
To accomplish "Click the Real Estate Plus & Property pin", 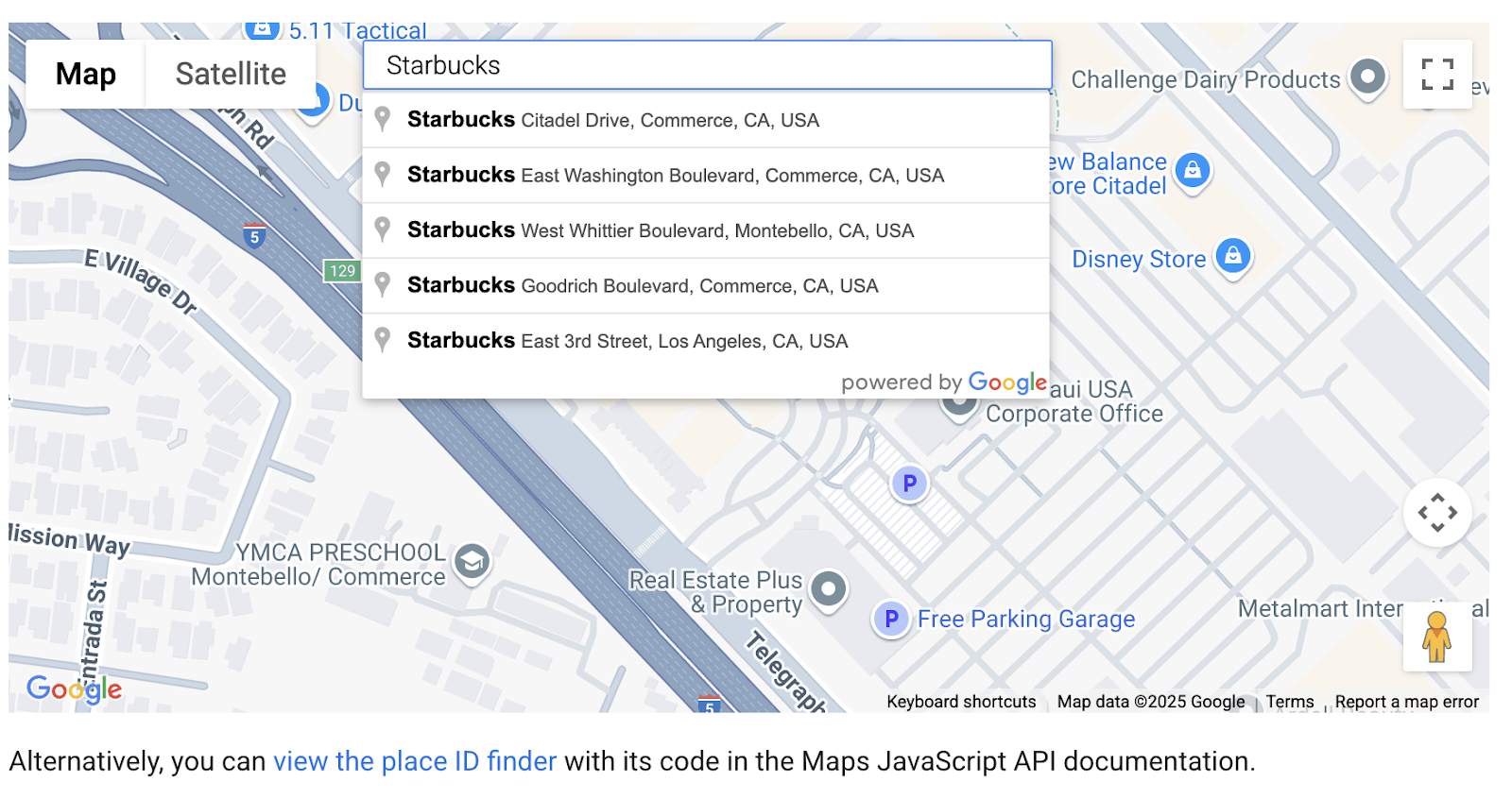I will coord(829,590).
